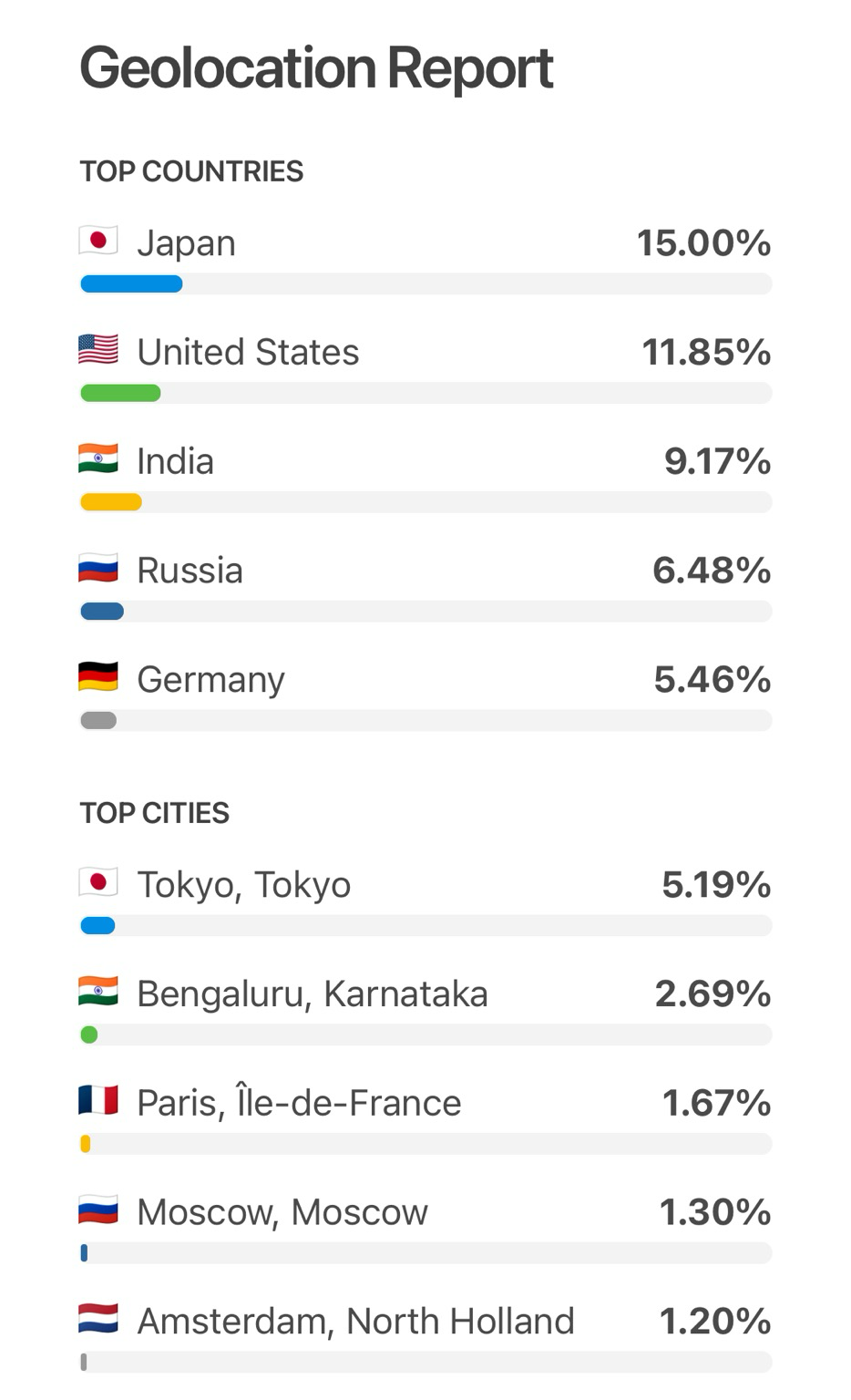Click the green United States progress bar
The width and height of the screenshot is (851, 1400).
coord(120,394)
